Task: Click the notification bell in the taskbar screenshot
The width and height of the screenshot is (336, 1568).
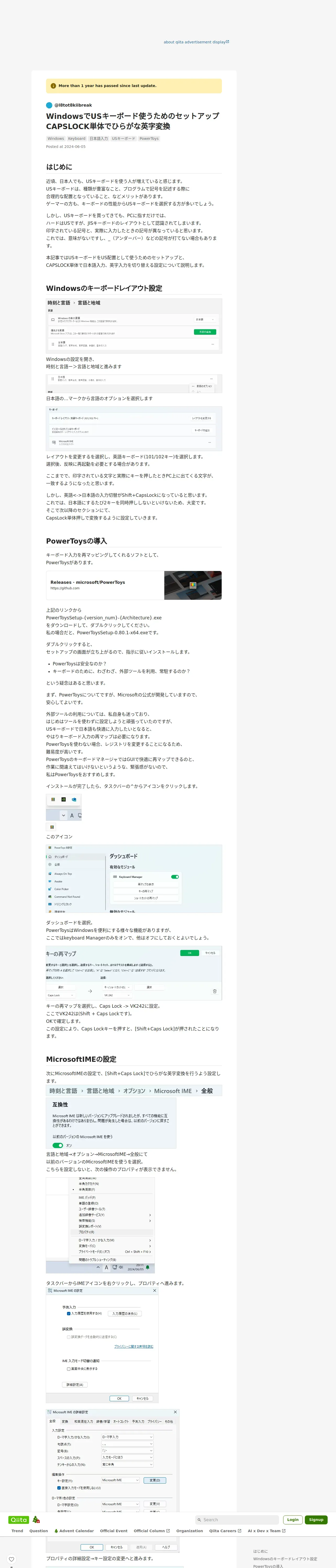Action: pyautogui.click(x=148, y=1267)
